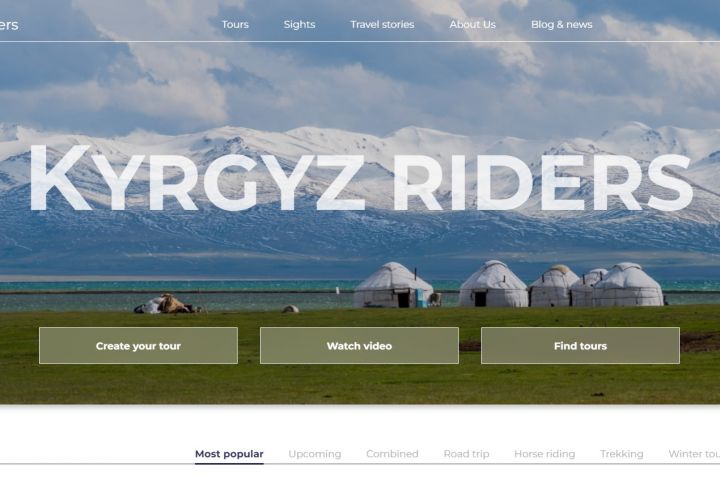Open the Horse riding tab

tap(545, 454)
